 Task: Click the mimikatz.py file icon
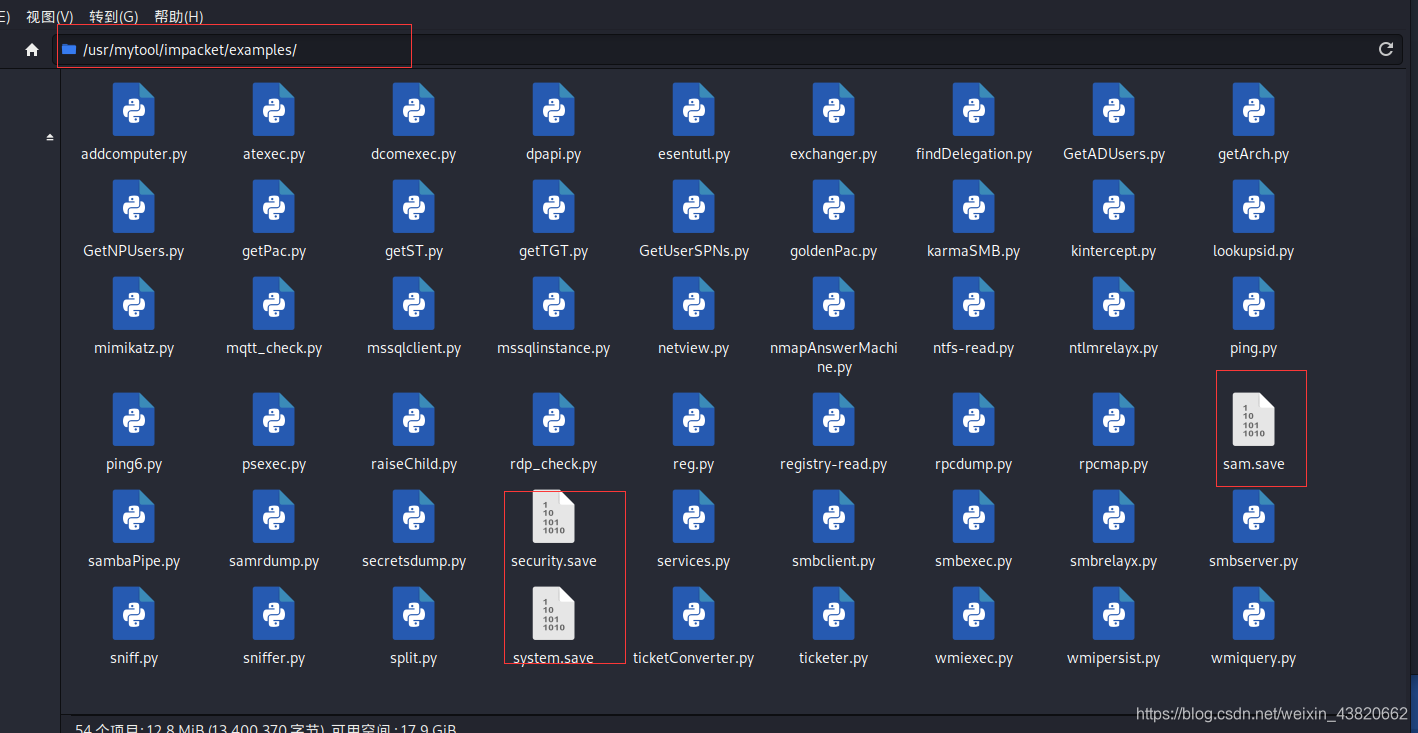[x=134, y=304]
